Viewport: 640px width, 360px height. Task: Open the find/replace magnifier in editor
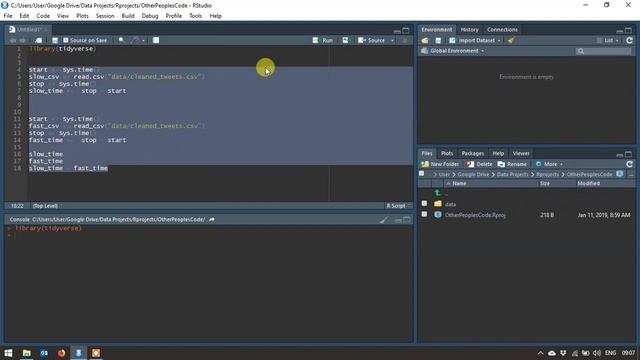click(x=121, y=40)
